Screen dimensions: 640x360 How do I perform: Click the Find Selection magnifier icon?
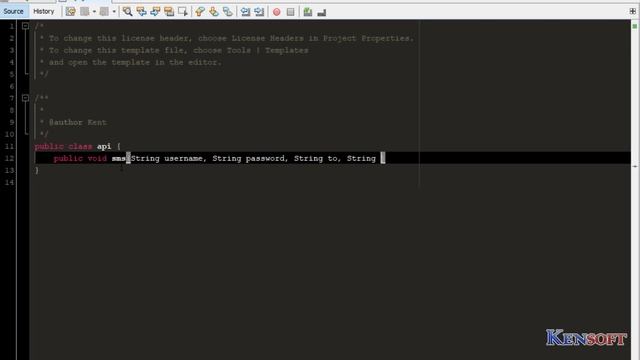(127, 12)
